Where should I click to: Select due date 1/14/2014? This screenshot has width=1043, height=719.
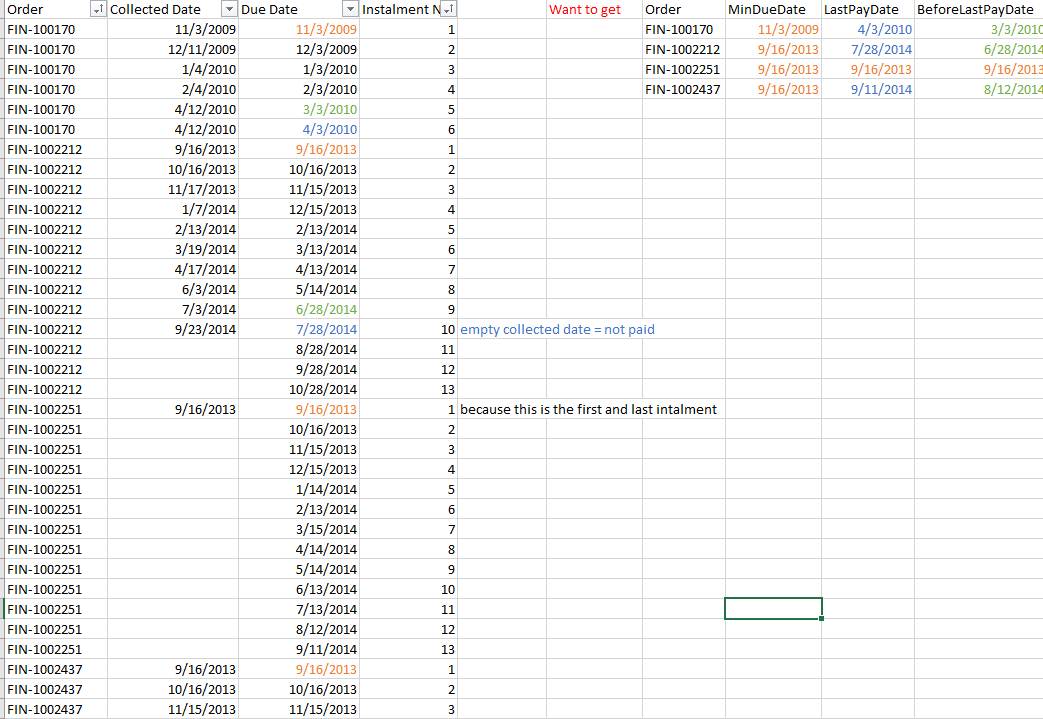pyautogui.click(x=299, y=489)
